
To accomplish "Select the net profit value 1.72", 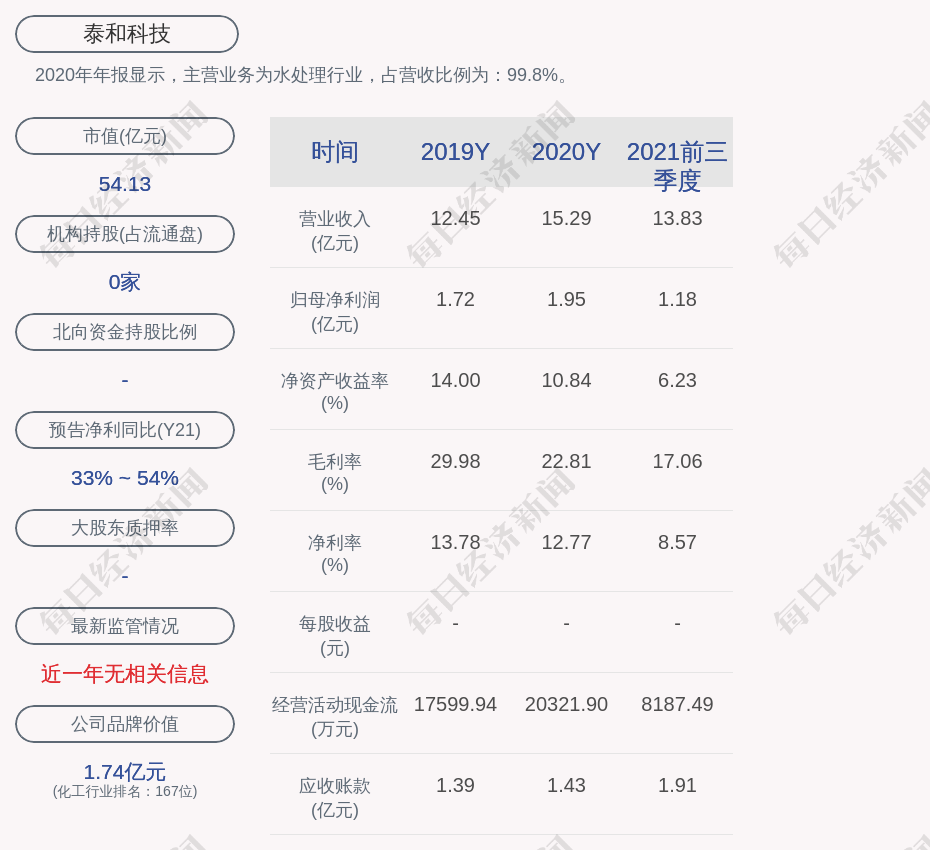I will click(x=455, y=300).
